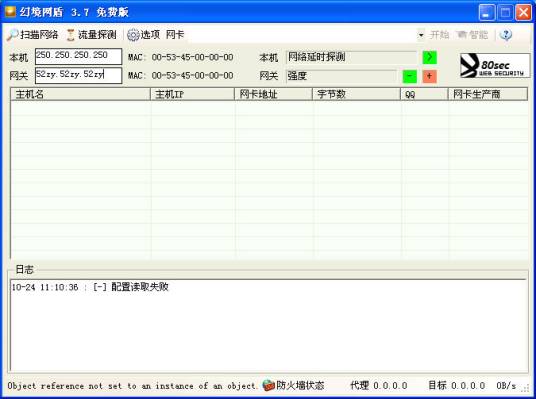536x399 pixels.
Task: Sort by the 网卡地址 column header
Action: tap(273, 94)
